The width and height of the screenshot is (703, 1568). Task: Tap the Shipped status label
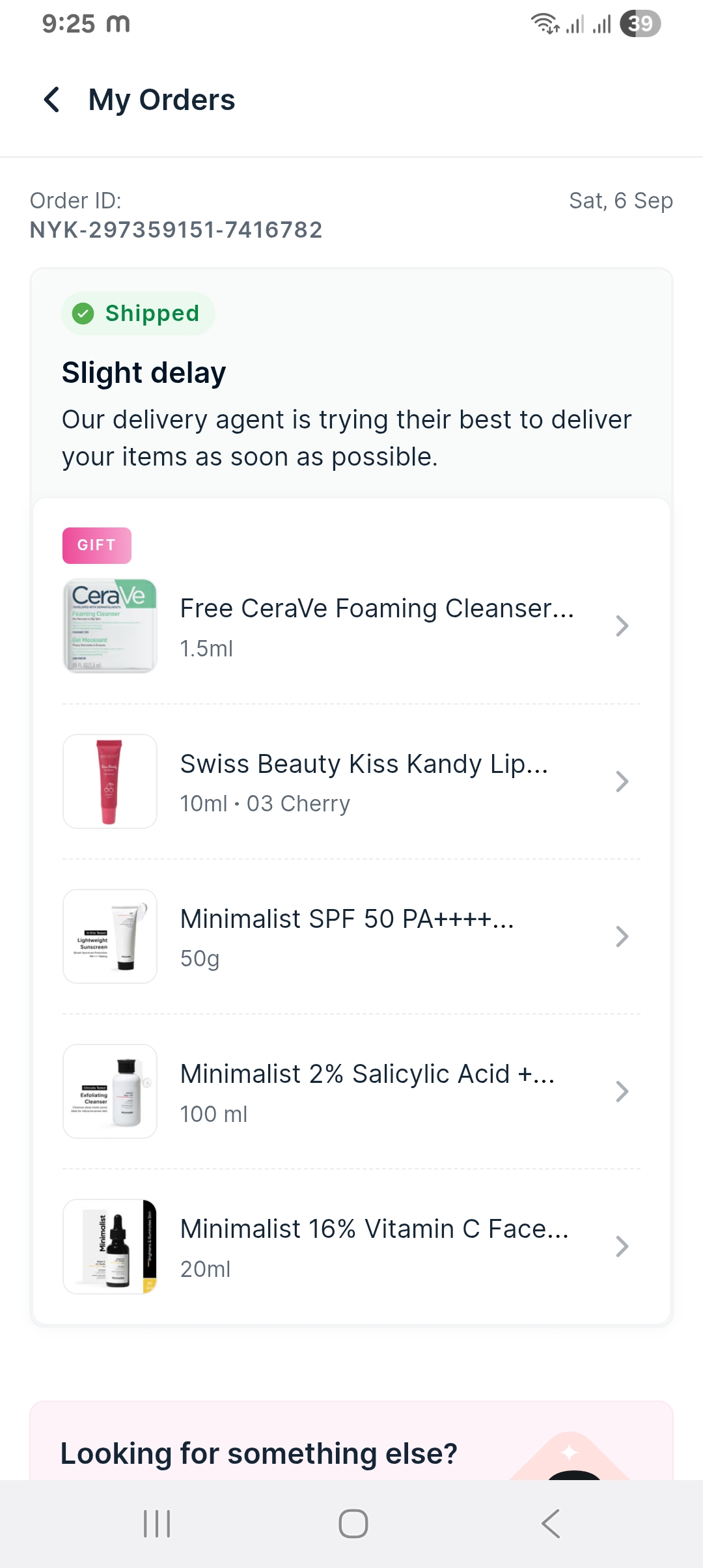tap(152, 314)
